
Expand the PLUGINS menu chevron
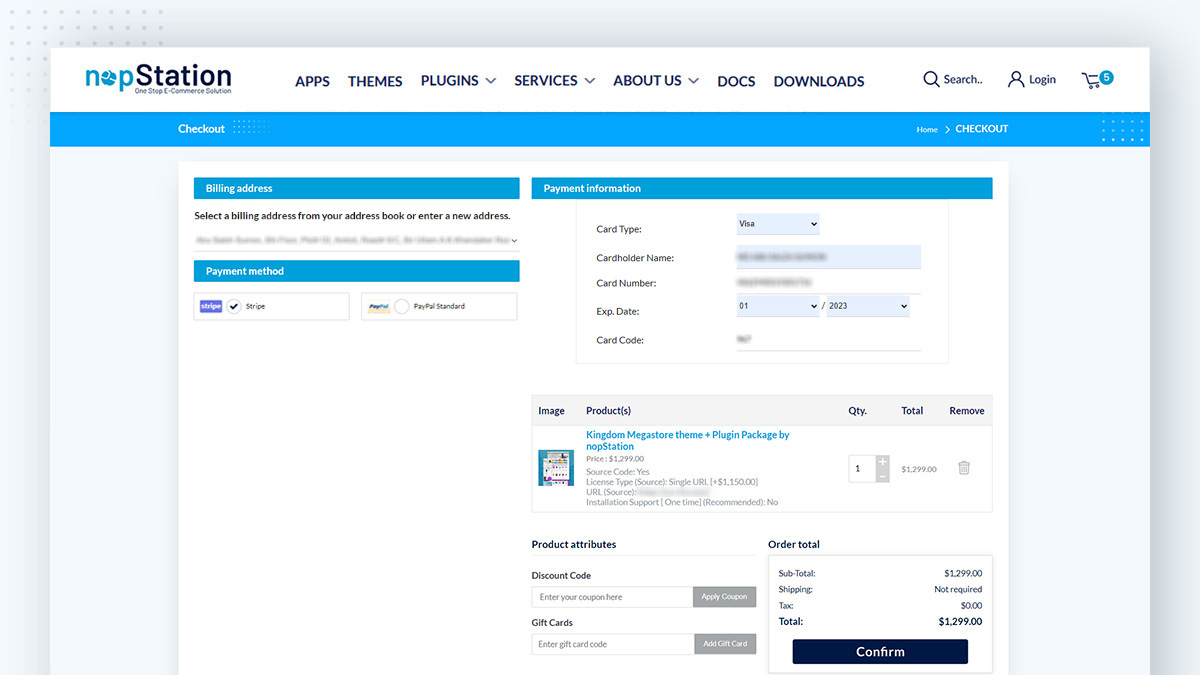coord(490,81)
